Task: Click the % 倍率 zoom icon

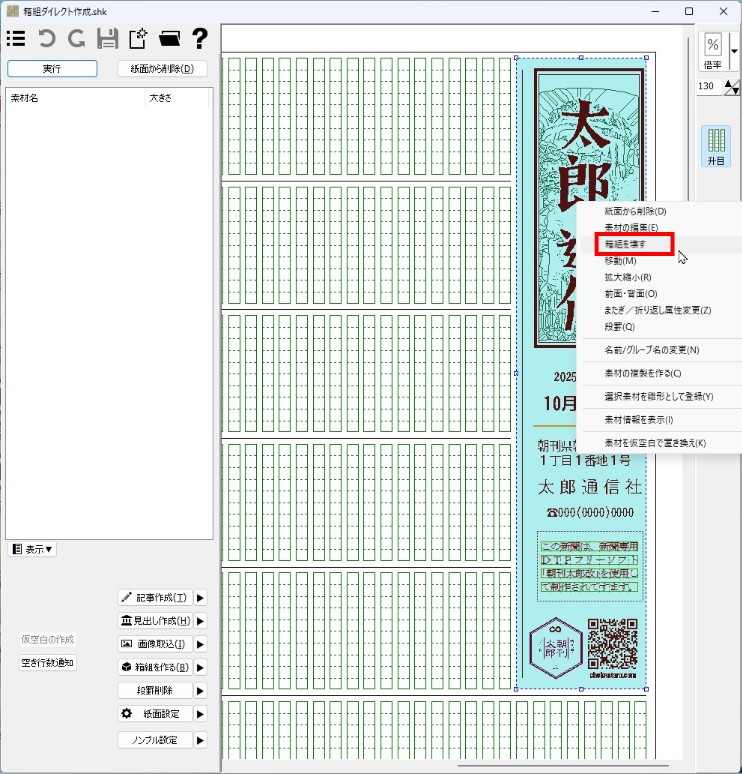Action: pos(713,49)
